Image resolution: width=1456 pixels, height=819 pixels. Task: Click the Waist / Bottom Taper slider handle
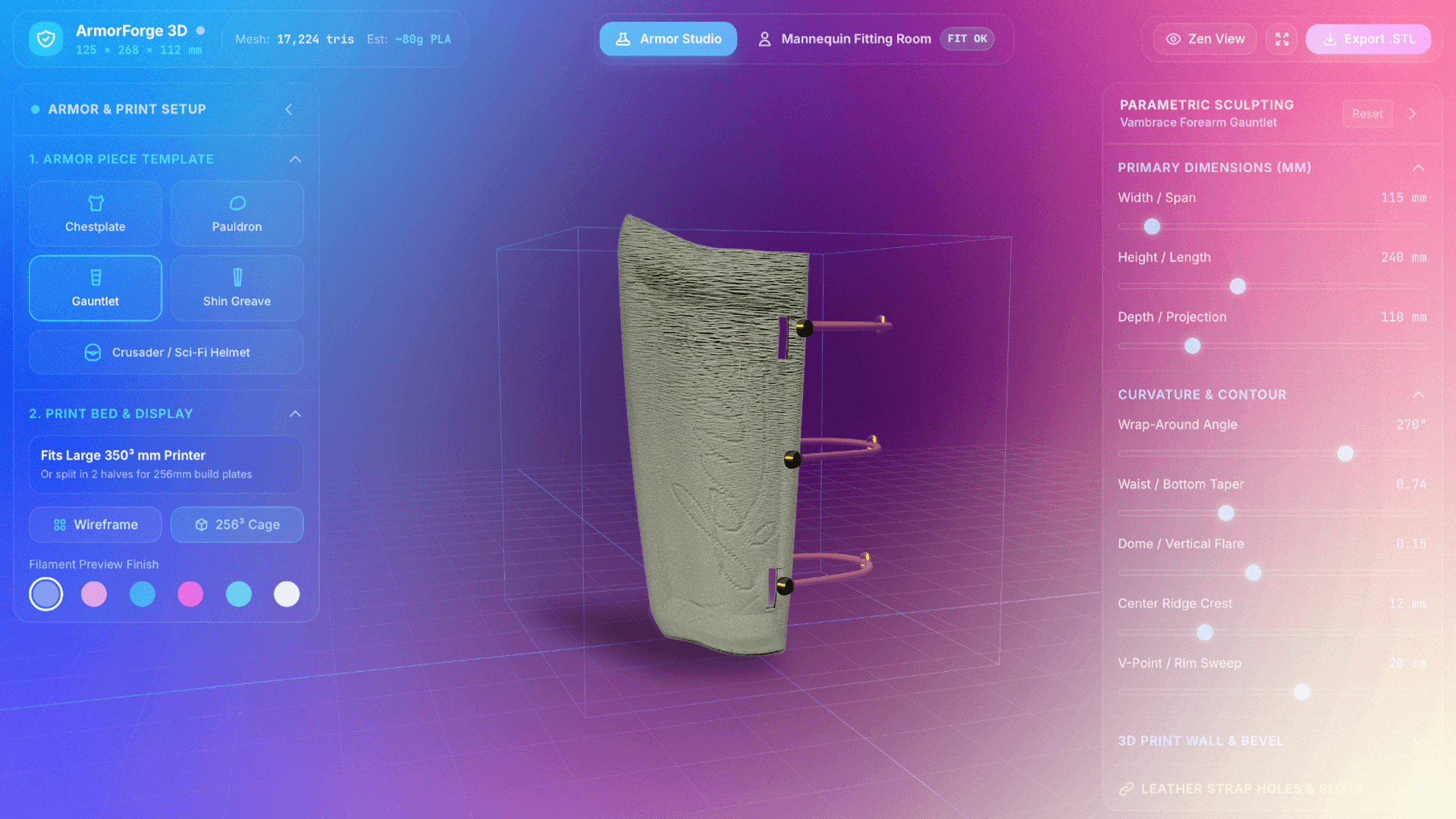pyautogui.click(x=1226, y=513)
